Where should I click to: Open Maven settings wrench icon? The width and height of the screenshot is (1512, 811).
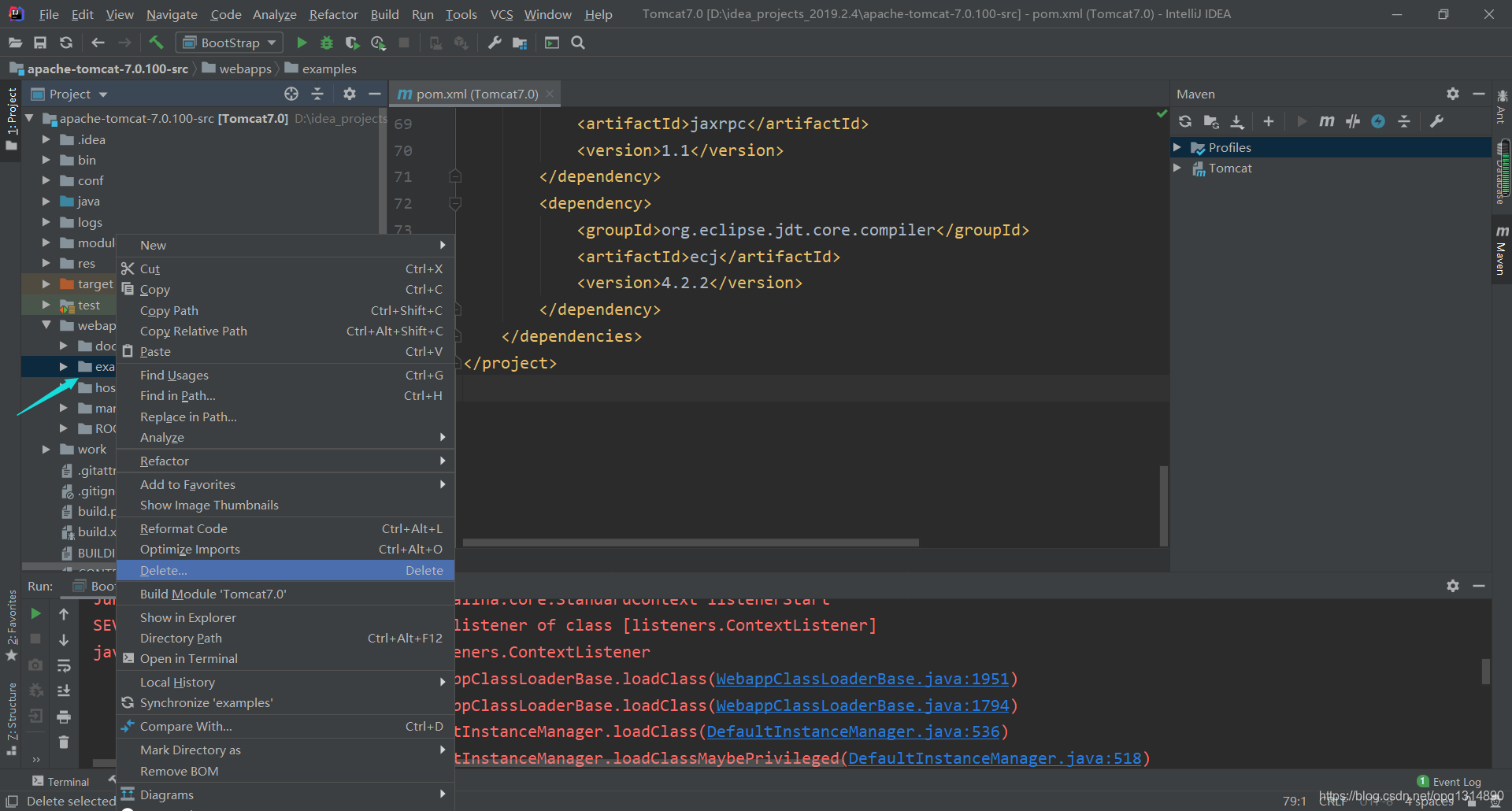pyautogui.click(x=1436, y=121)
